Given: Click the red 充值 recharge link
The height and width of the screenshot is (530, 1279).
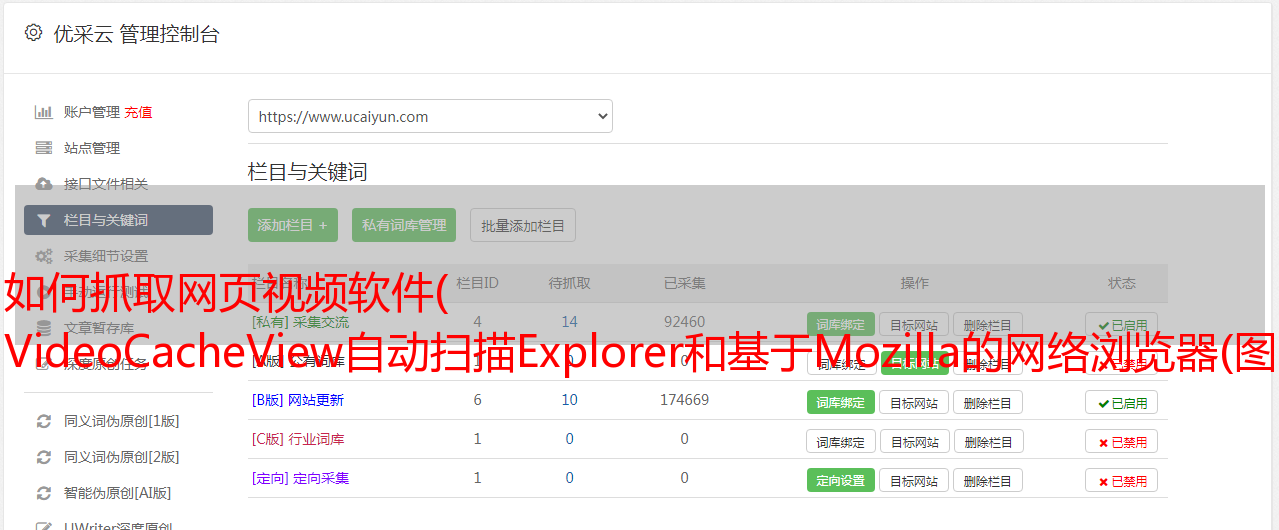Looking at the screenshot, I should [x=139, y=112].
